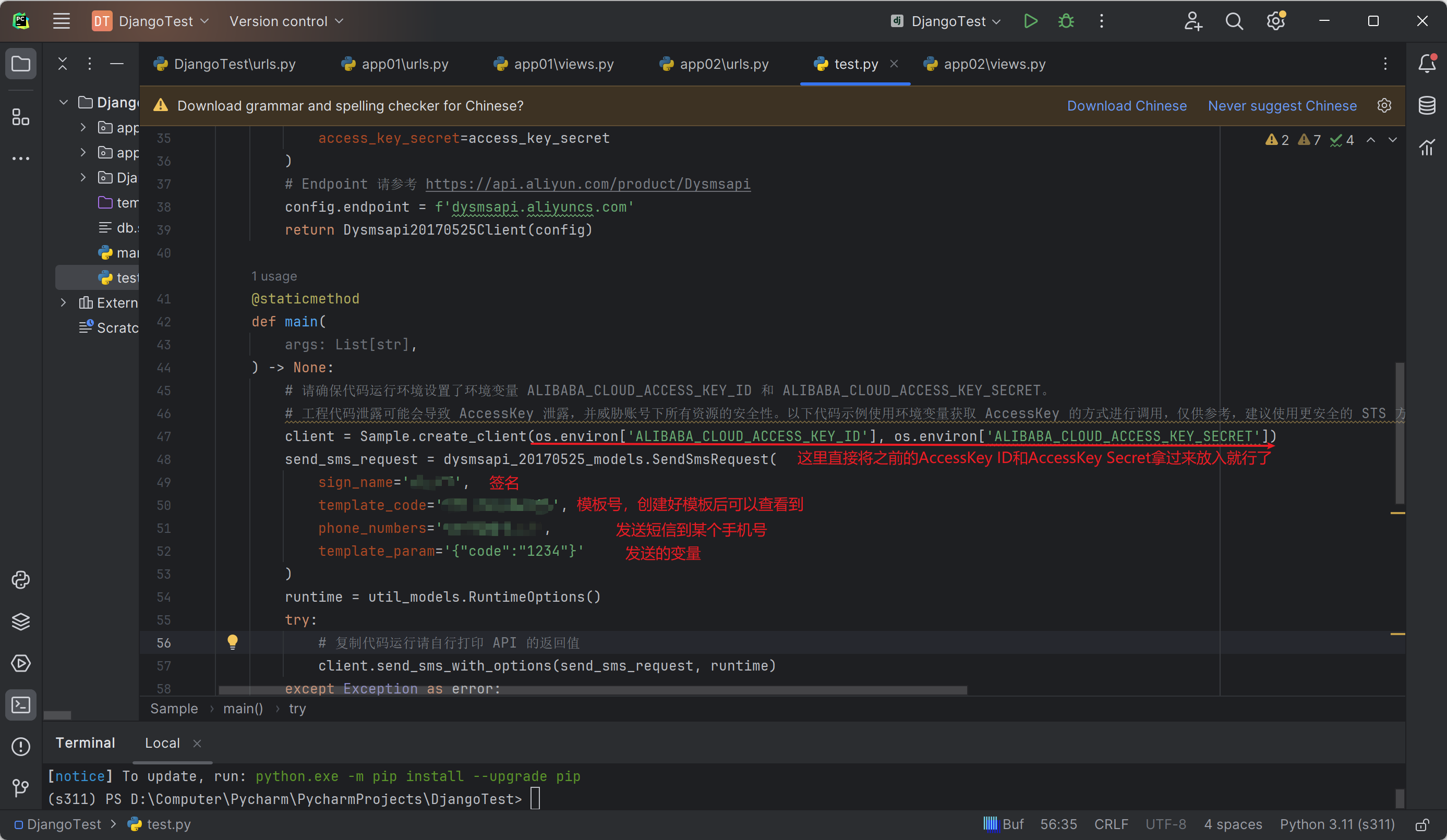Open SciView chart tool window
Screen dimensions: 1447x840
(1427, 148)
